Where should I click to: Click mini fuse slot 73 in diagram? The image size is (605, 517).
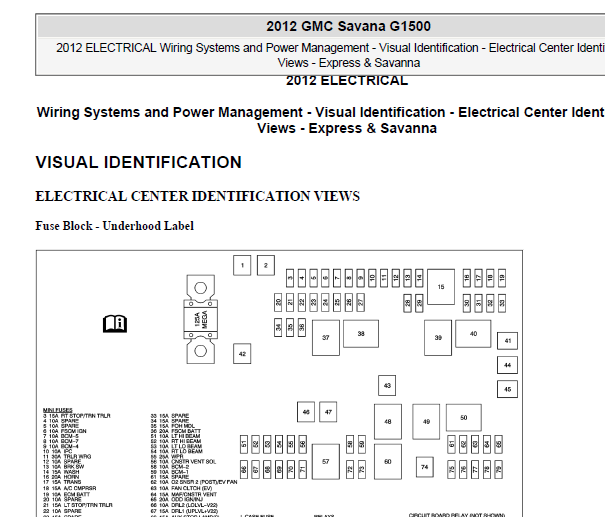(x=362, y=470)
